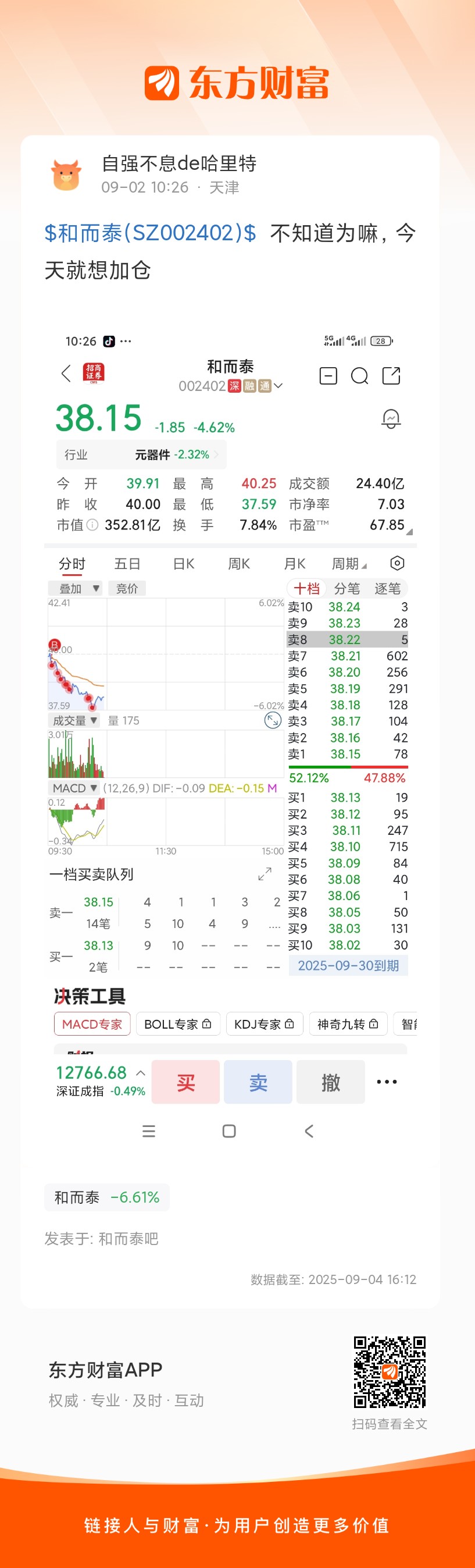Tap the Android home square button
475x1568 pixels.
click(x=229, y=1131)
